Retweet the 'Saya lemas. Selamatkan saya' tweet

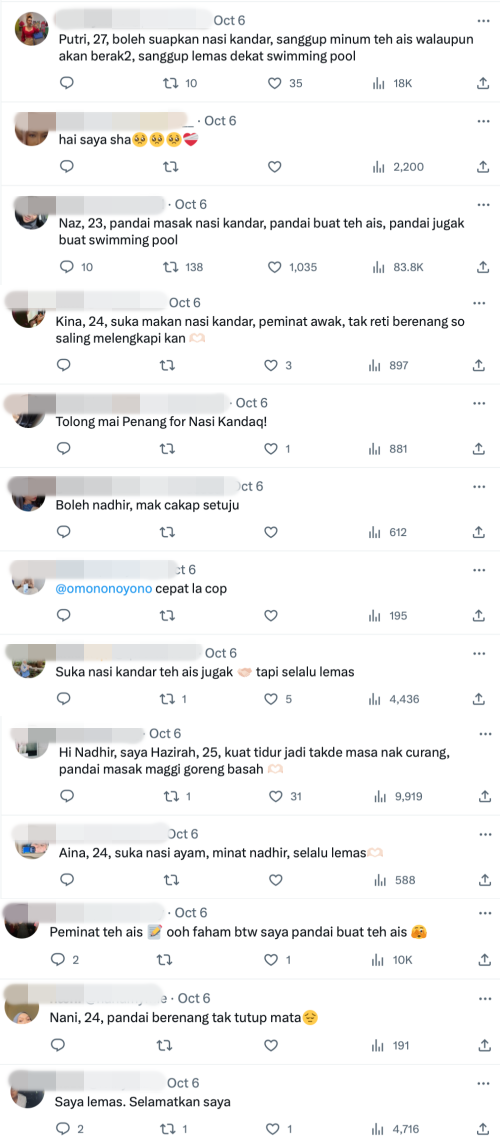click(167, 1128)
